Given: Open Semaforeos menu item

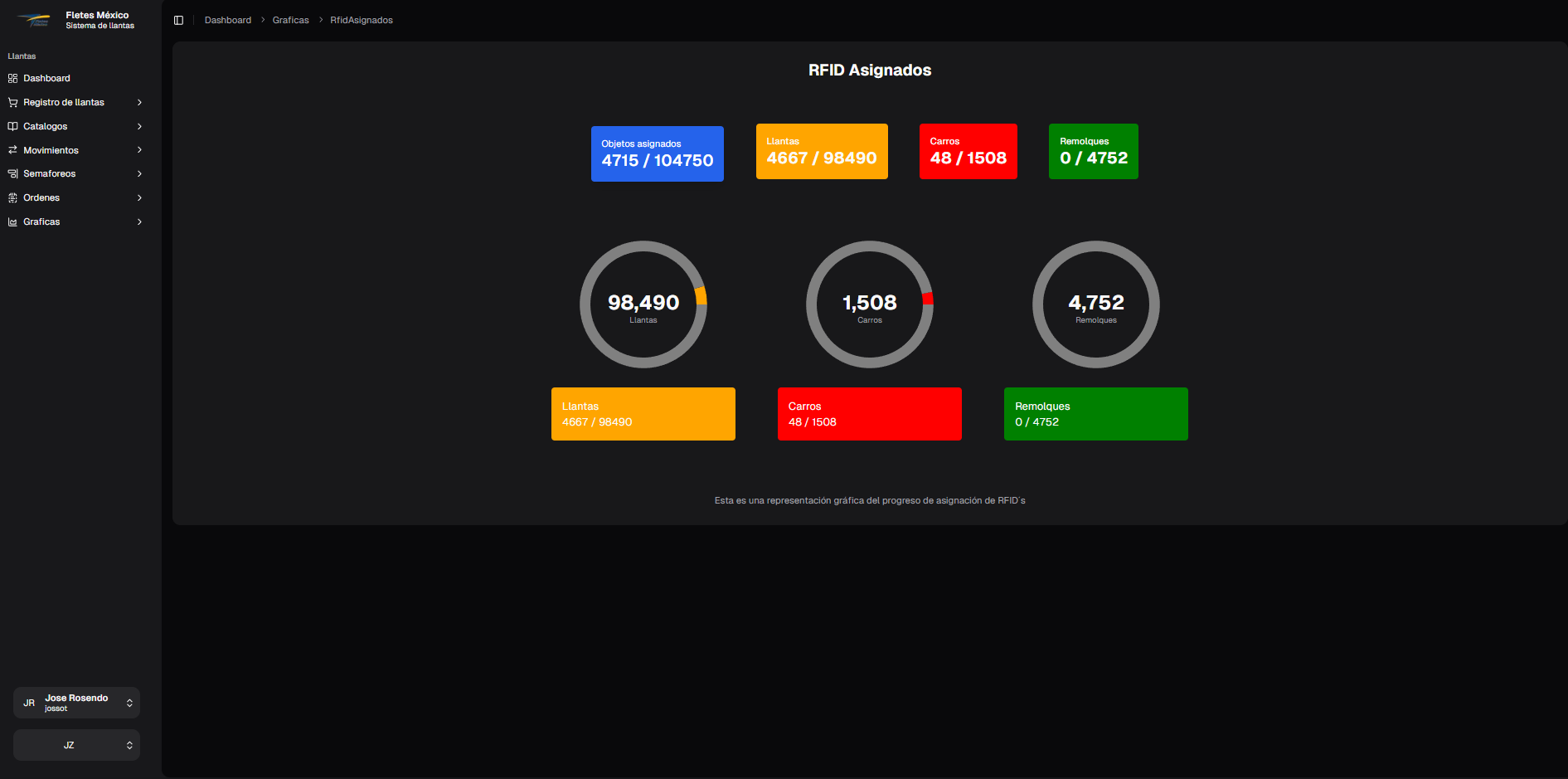Looking at the screenshot, I should [49, 173].
